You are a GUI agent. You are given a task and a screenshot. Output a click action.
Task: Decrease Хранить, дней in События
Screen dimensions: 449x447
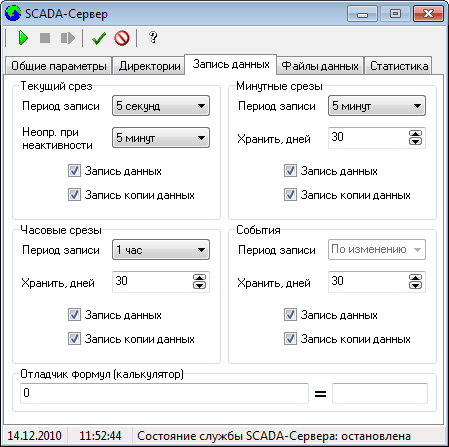[415, 285]
